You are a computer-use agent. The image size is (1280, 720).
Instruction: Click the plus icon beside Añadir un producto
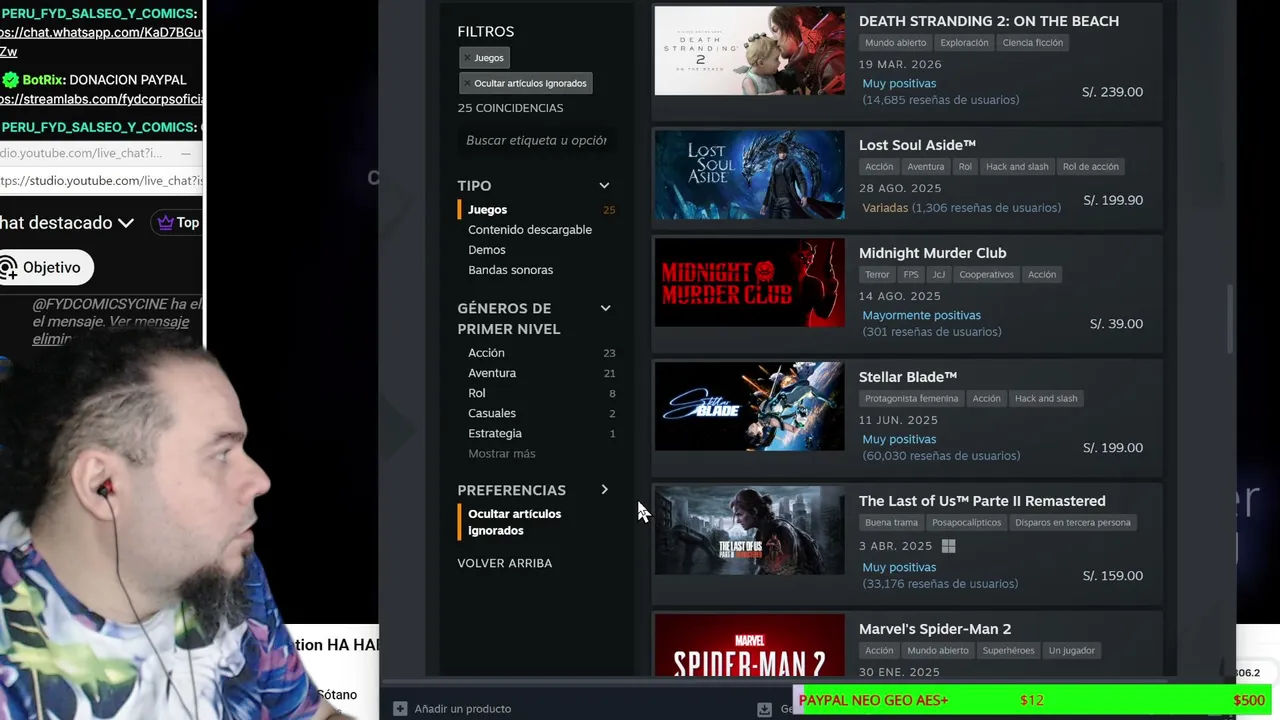pyautogui.click(x=400, y=708)
